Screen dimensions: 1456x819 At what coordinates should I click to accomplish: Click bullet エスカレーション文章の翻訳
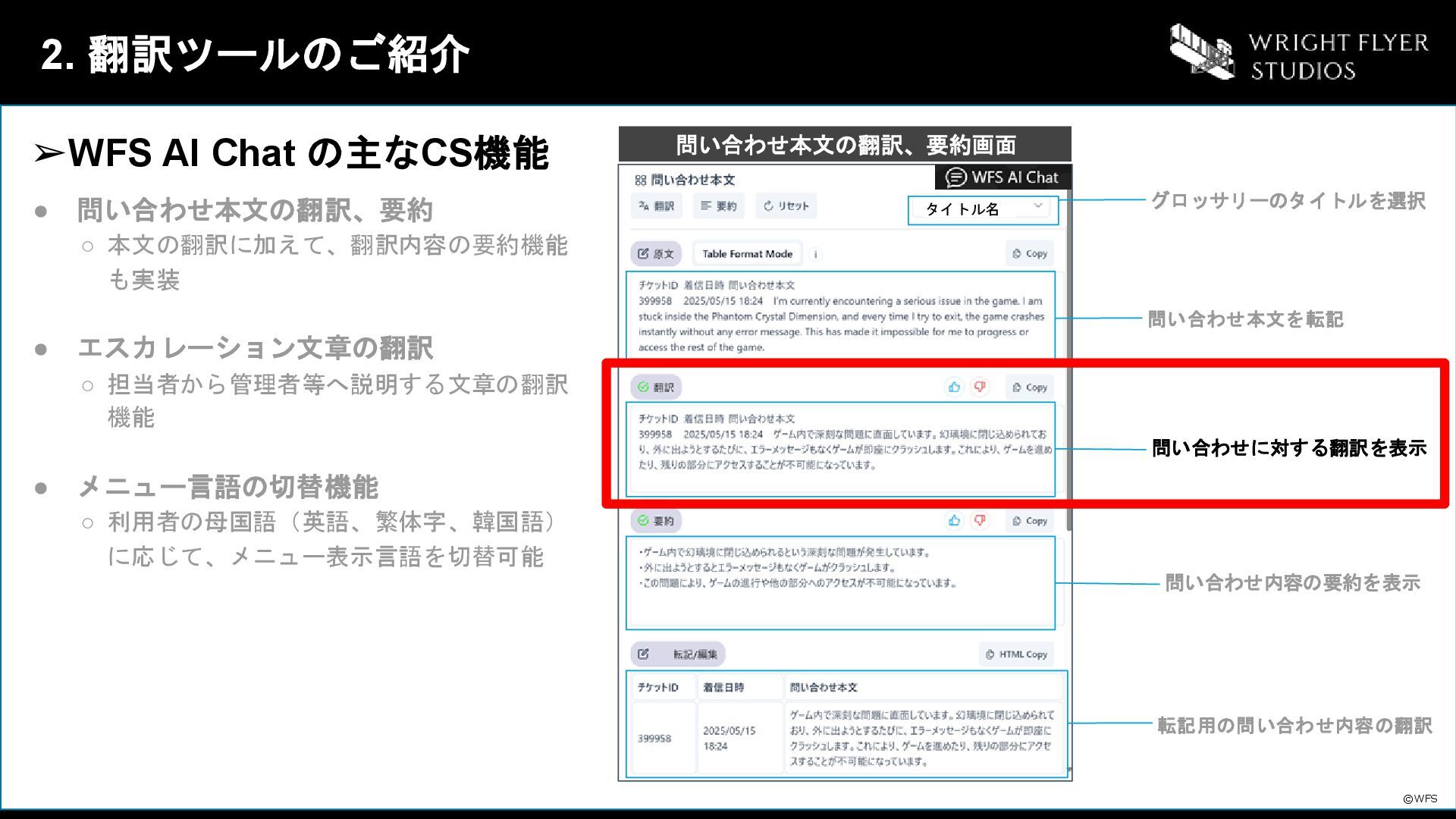pos(255,348)
